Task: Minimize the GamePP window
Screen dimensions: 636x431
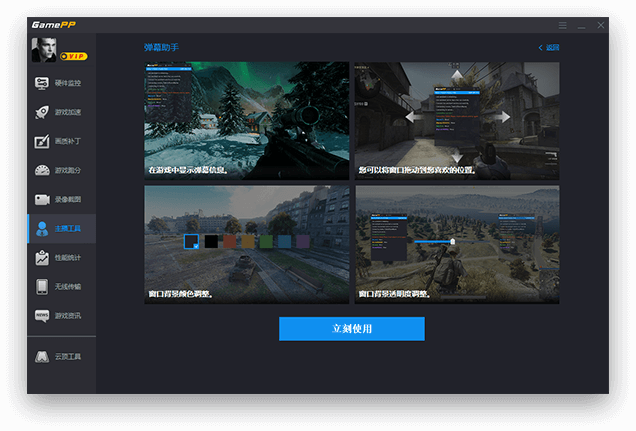Action: click(582, 26)
